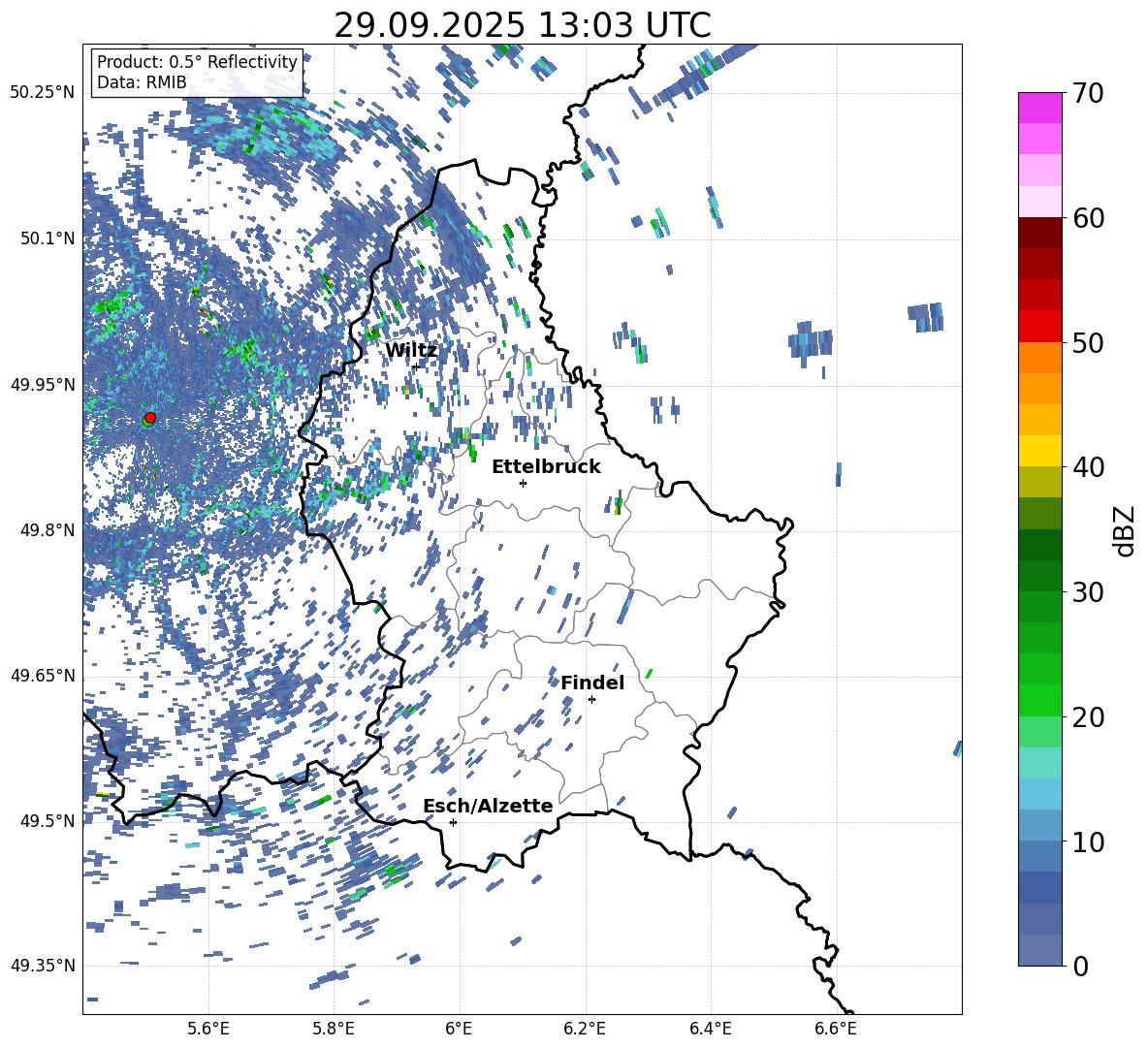The width and height of the screenshot is (1148, 1048).
Task: Click the 40 value on the colorbar
Action: [1088, 467]
